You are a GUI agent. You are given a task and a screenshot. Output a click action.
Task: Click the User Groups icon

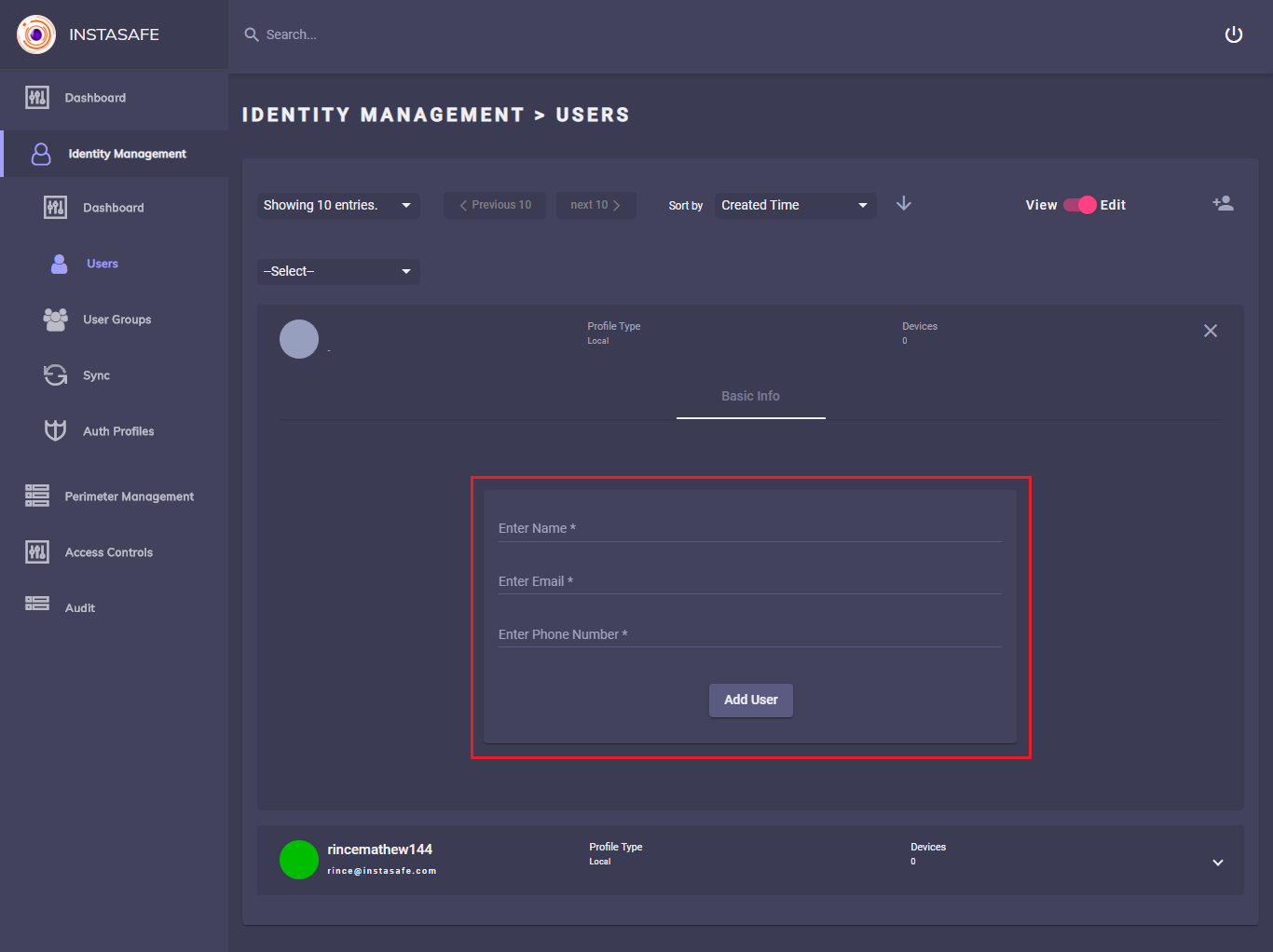(56, 320)
